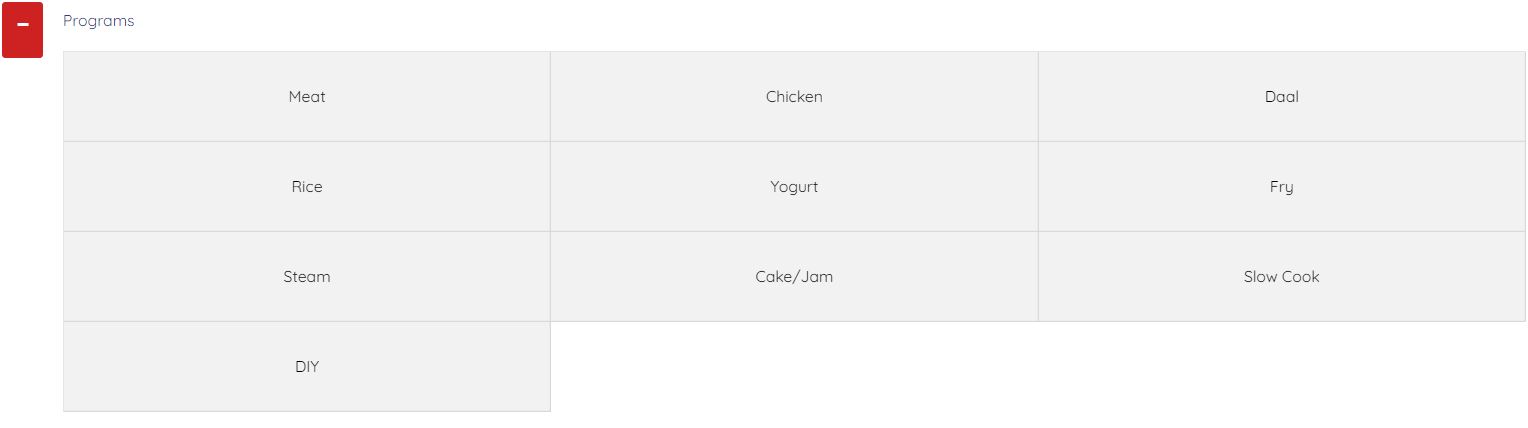The width and height of the screenshot is (1528, 428).
Task: Click the Meat grid tile
Action: 307,97
